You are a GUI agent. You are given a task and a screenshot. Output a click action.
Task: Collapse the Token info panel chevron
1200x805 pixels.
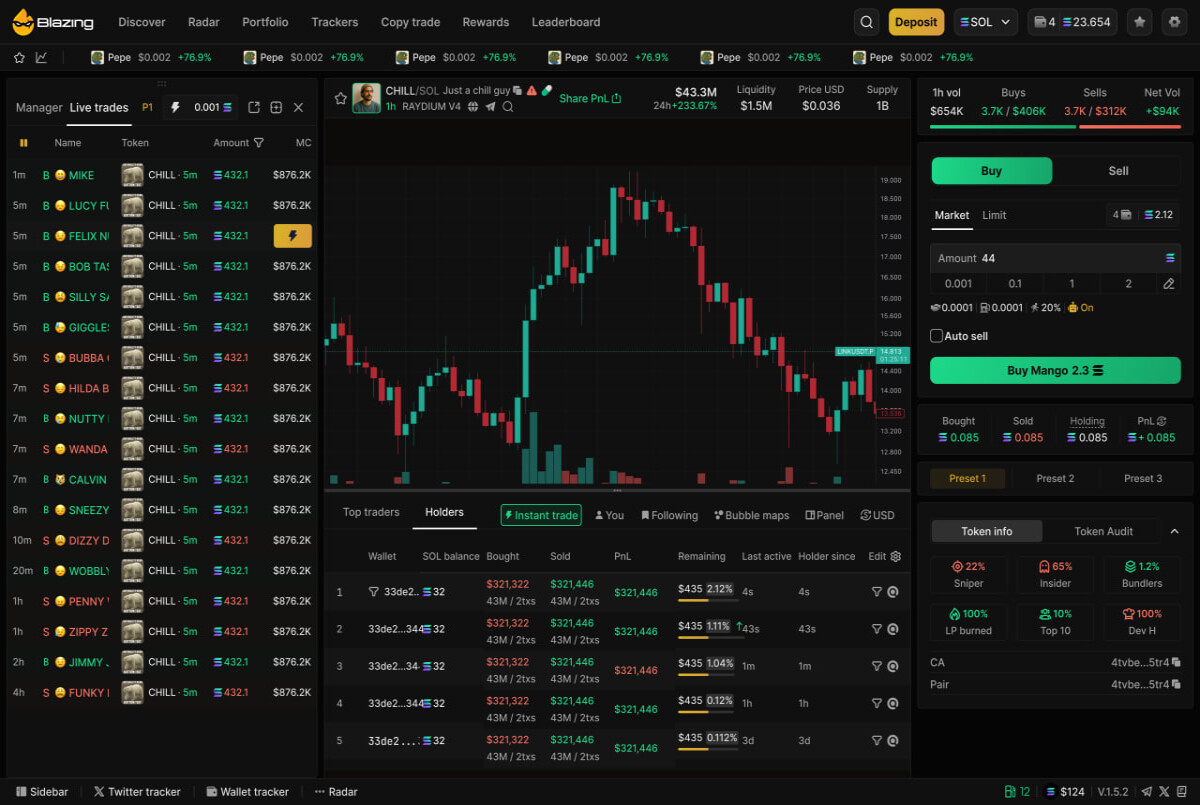1175,531
